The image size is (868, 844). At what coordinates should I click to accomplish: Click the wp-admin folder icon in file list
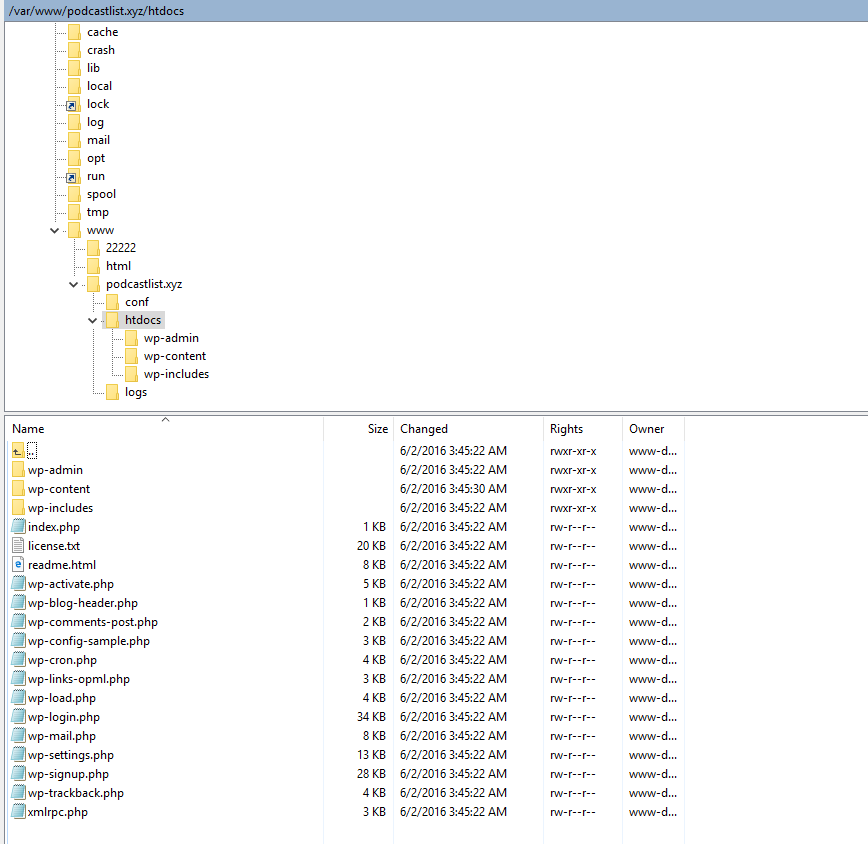[18, 470]
